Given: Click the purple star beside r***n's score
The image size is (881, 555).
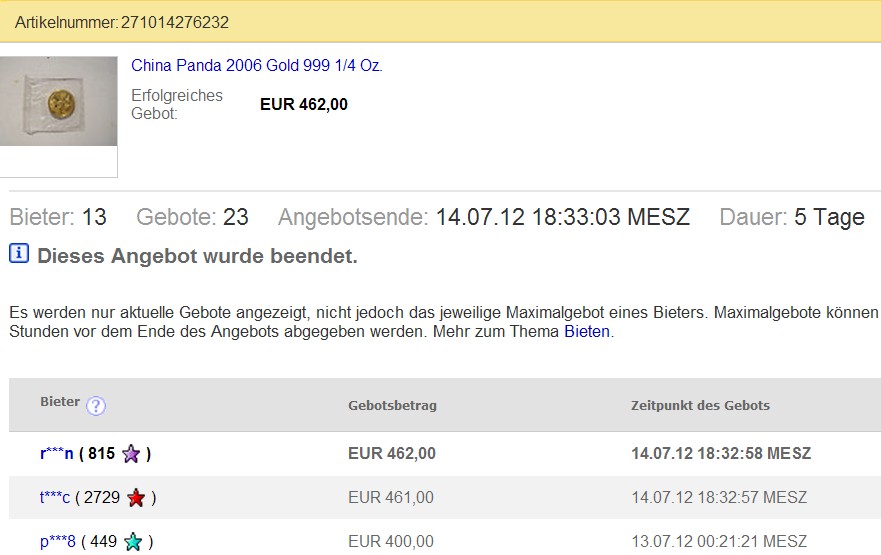Looking at the screenshot, I should click(131, 454).
